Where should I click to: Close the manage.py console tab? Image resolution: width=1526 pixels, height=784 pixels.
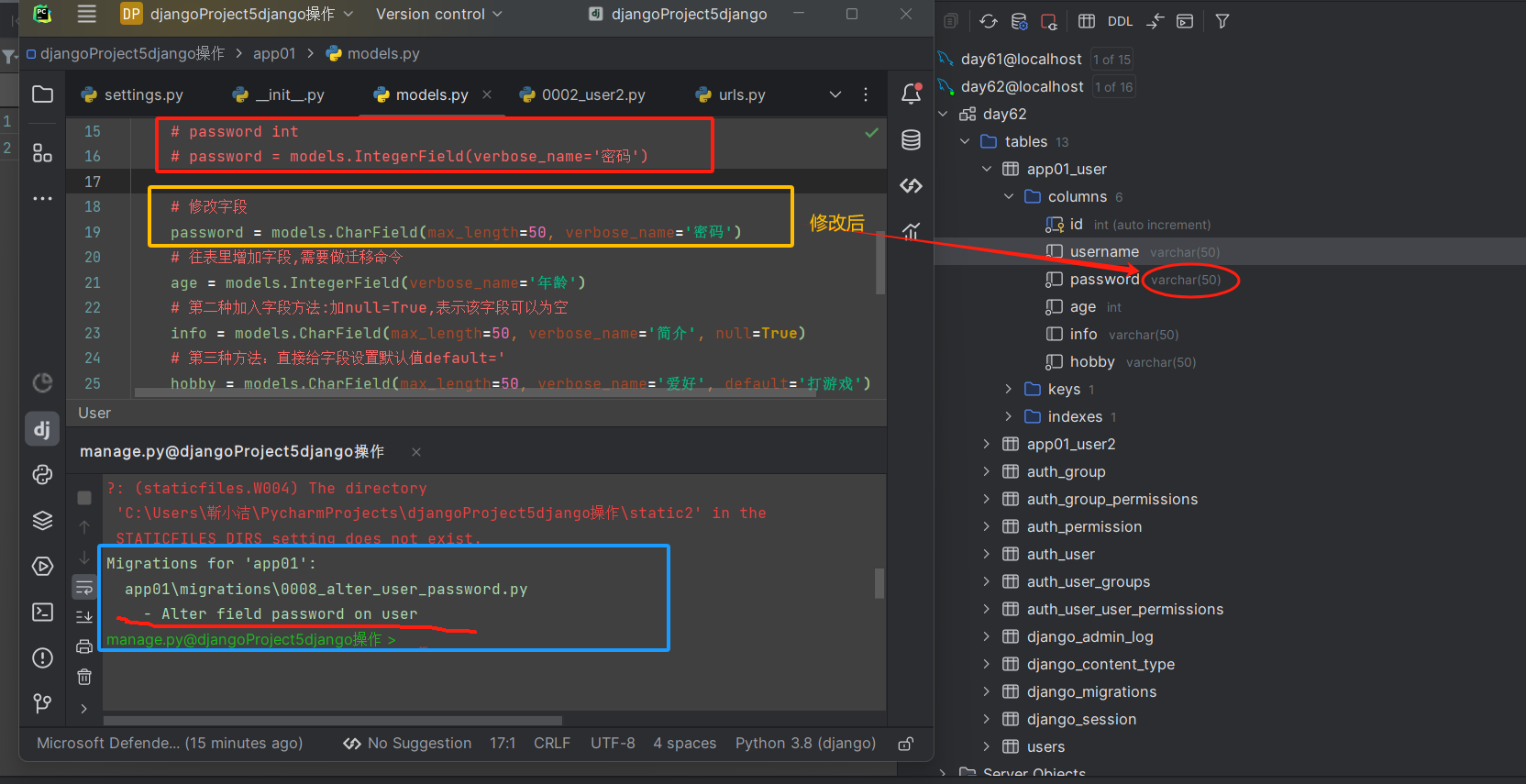(x=416, y=452)
